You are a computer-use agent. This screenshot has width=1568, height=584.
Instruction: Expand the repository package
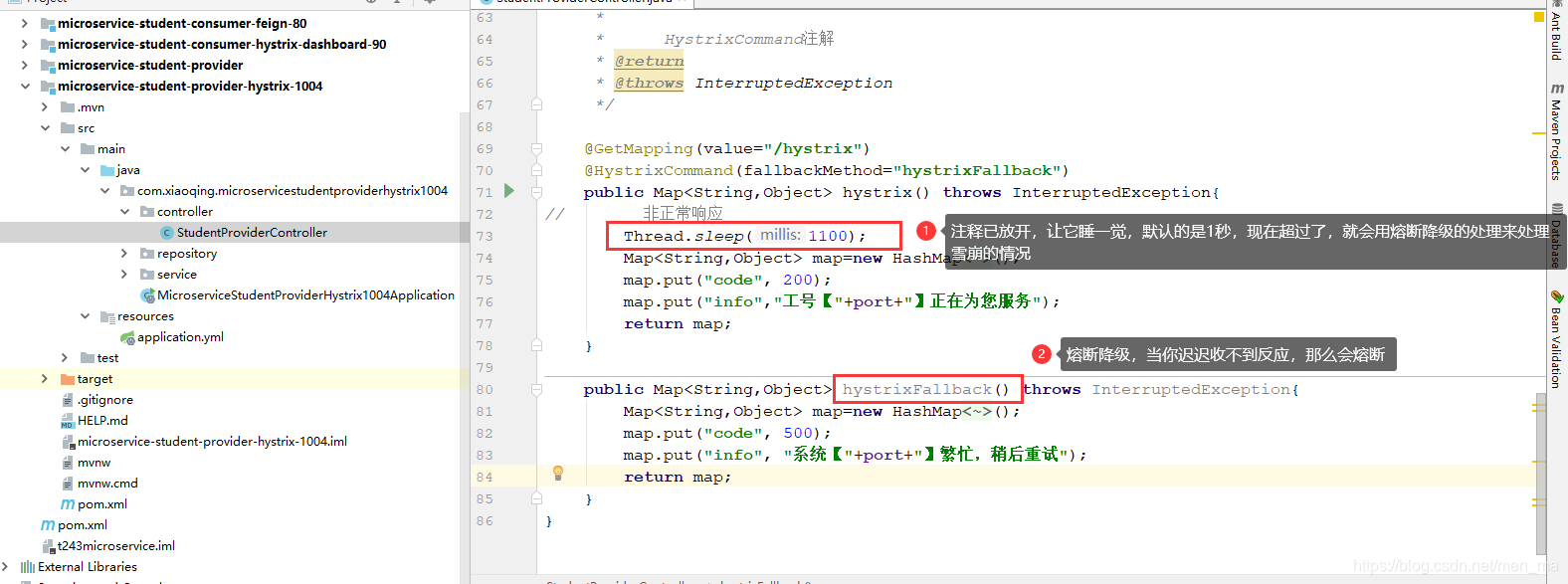(124, 253)
